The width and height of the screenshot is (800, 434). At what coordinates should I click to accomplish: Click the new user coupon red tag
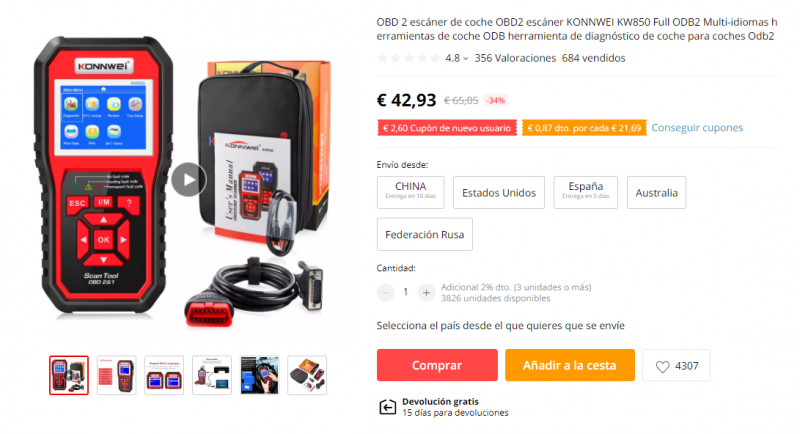click(446, 128)
